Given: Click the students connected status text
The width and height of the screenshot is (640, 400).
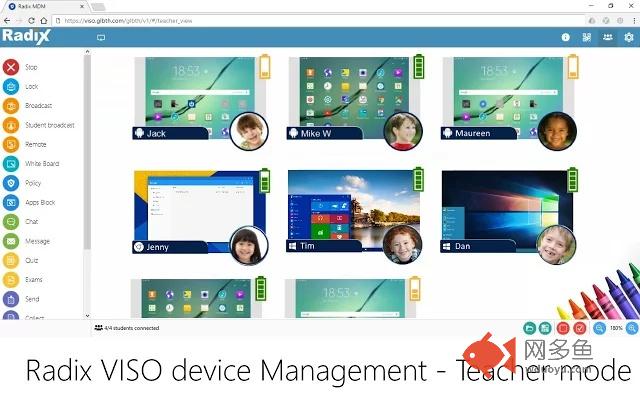Looking at the screenshot, I should 131,328.
